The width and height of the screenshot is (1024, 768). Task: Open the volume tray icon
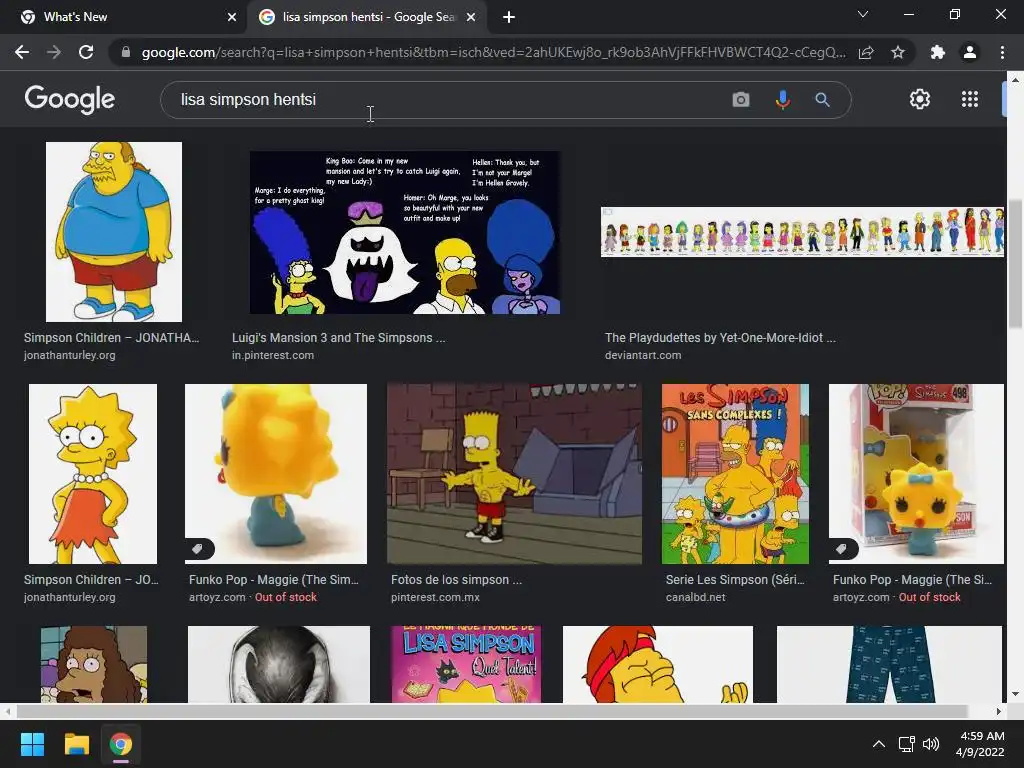(931, 744)
